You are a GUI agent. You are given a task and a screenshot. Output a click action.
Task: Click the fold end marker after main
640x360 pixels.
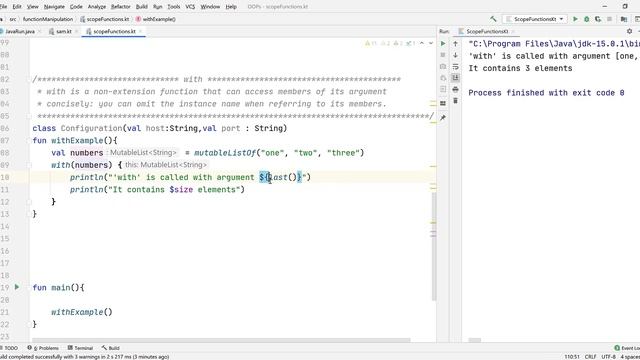coord(29,324)
